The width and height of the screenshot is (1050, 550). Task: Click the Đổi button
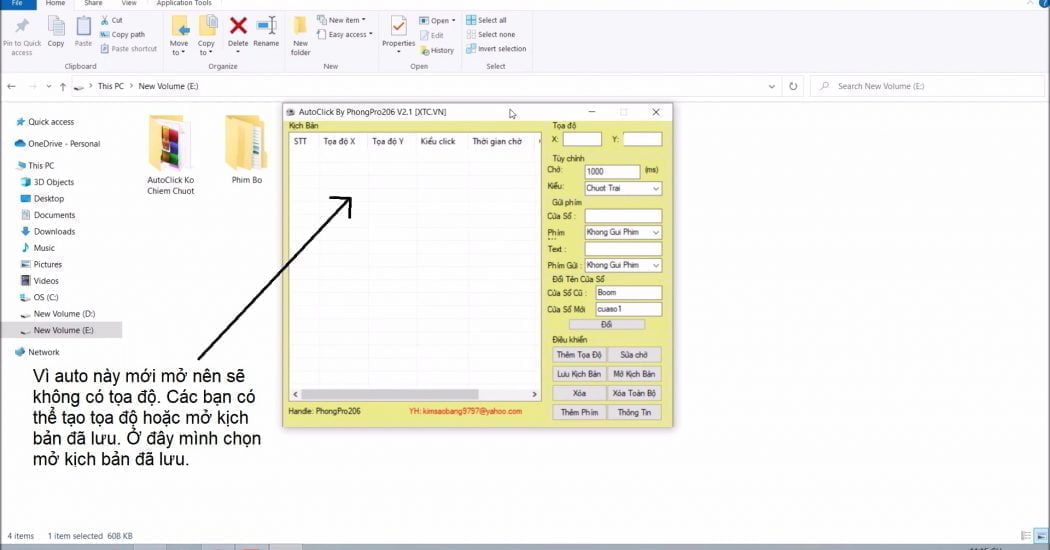[x=607, y=324]
